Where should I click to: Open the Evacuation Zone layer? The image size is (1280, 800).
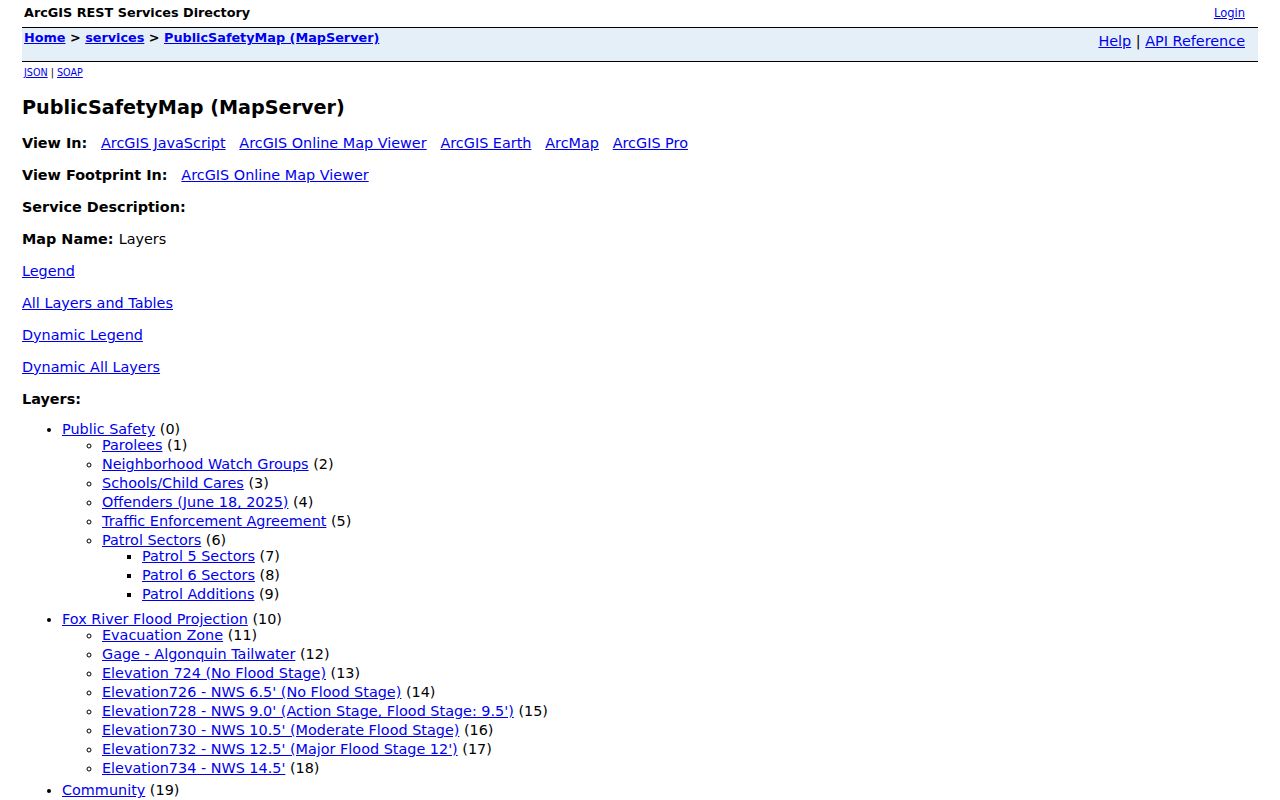[x=162, y=635]
